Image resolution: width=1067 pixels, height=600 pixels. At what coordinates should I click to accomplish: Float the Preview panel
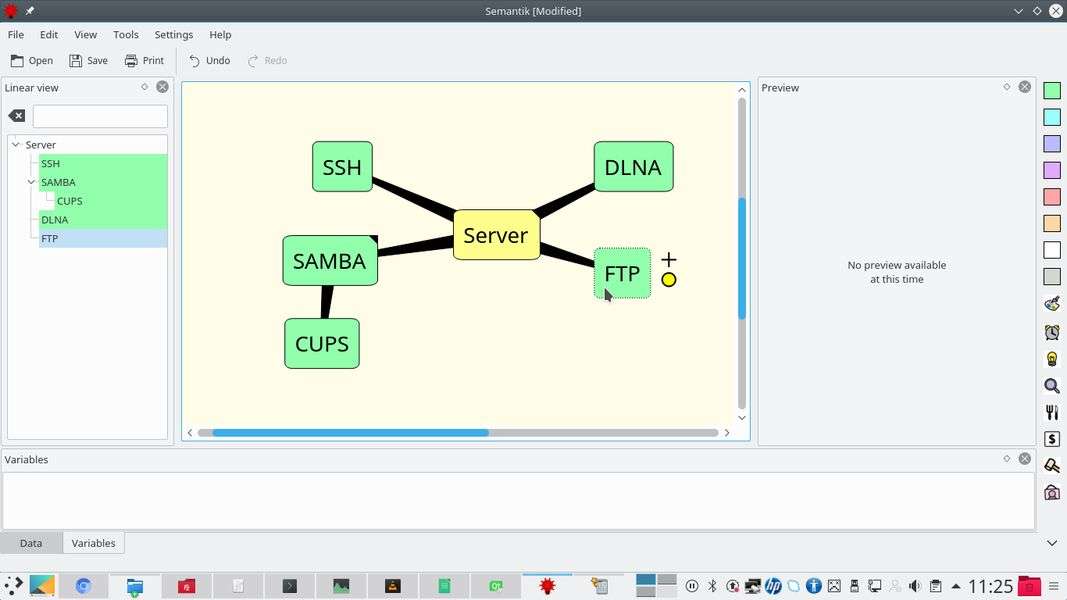1006,87
